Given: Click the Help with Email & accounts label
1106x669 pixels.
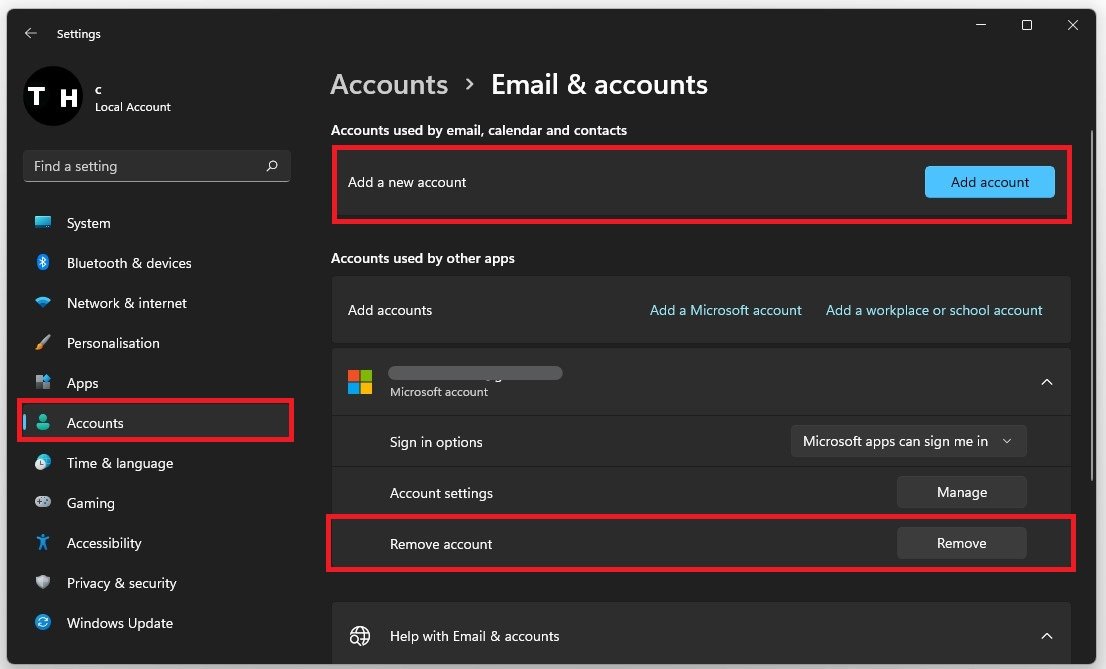Looking at the screenshot, I should click(475, 636).
